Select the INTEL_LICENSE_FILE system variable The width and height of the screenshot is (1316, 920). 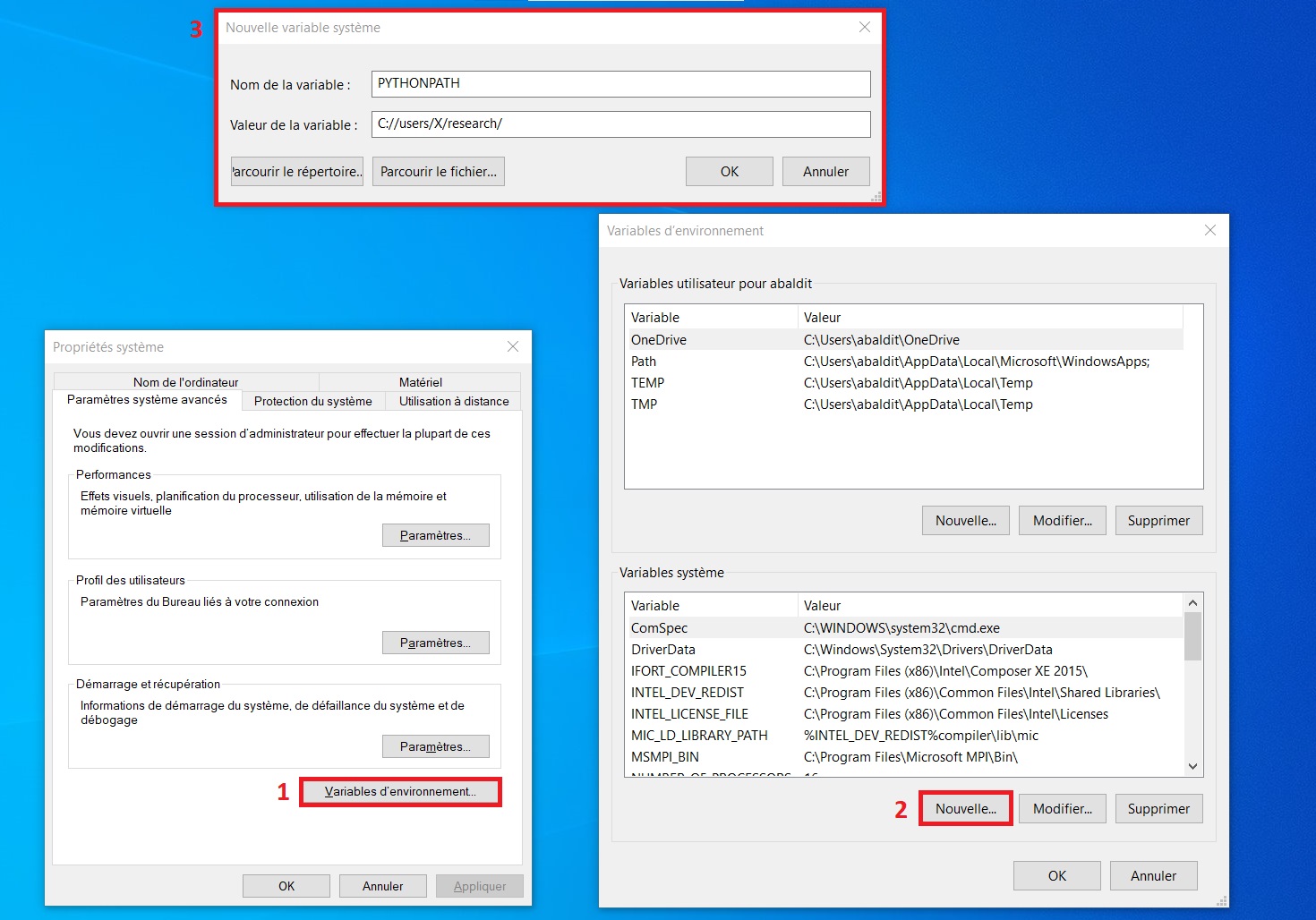689,714
